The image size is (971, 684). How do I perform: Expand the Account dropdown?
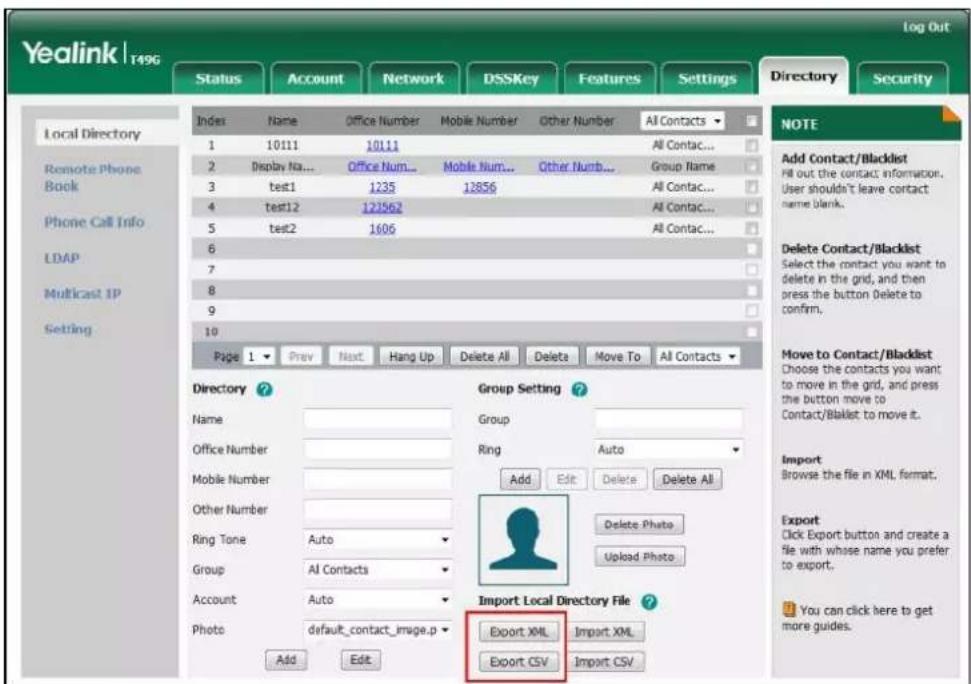tap(377, 599)
